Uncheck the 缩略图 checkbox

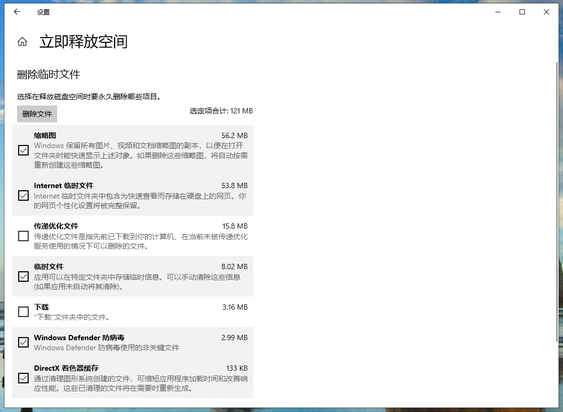click(x=23, y=150)
